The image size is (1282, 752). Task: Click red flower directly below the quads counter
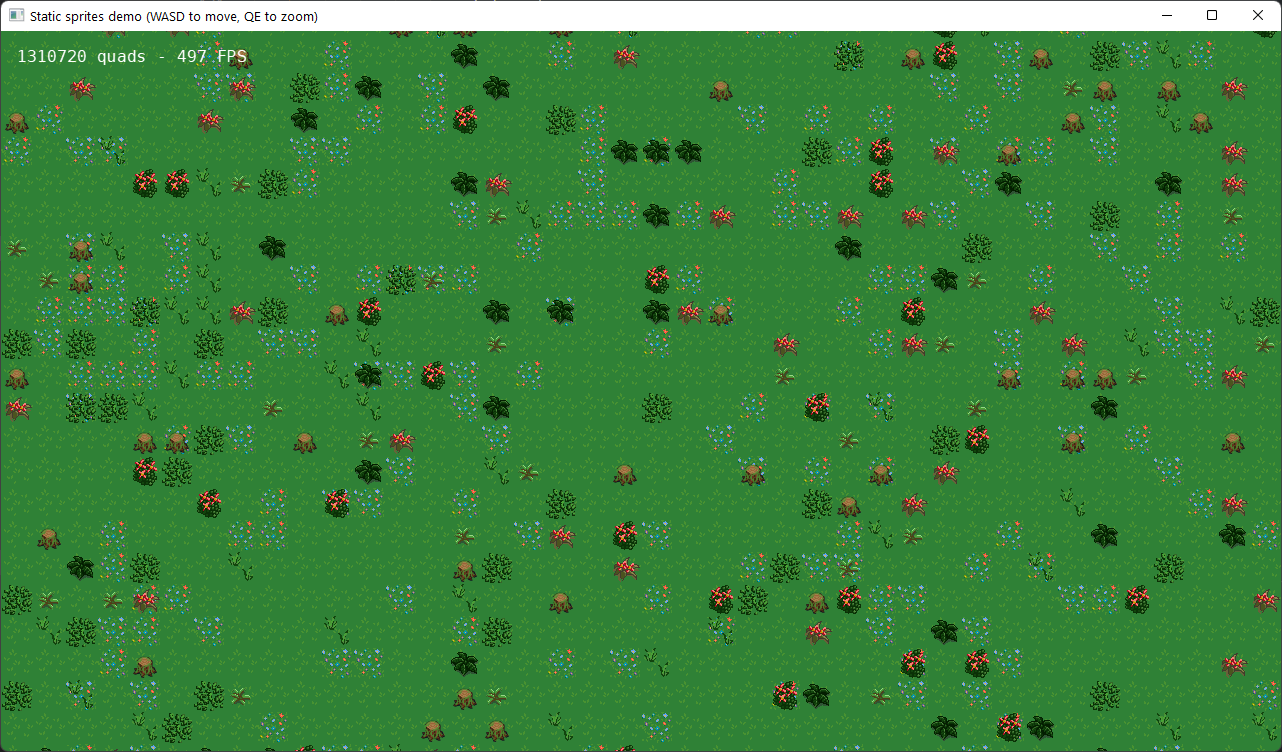(81, 89)
